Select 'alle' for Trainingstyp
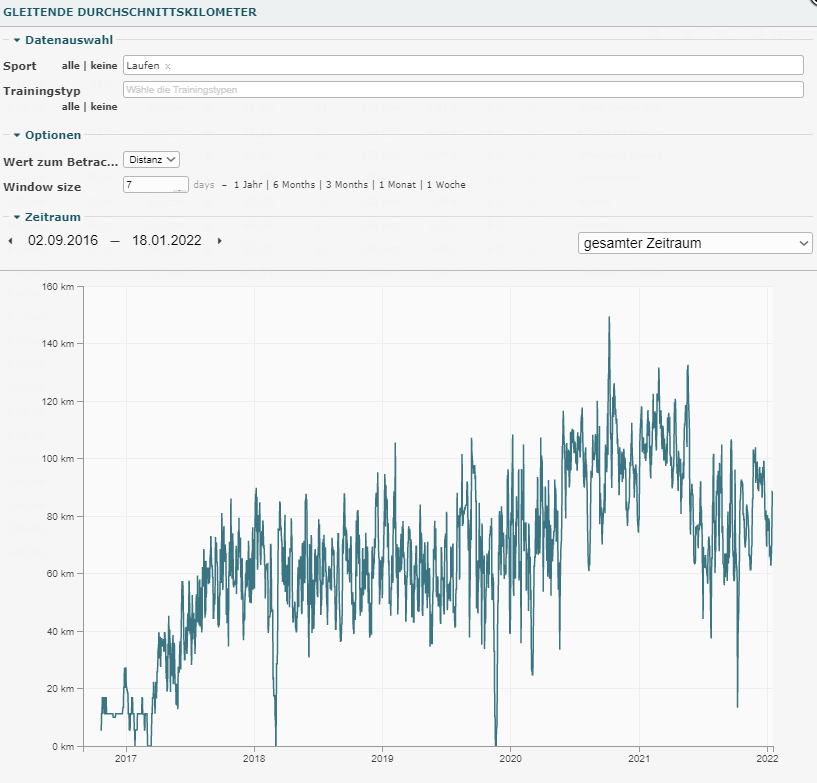This screenshot has width=817, height=783. [71, 106]
